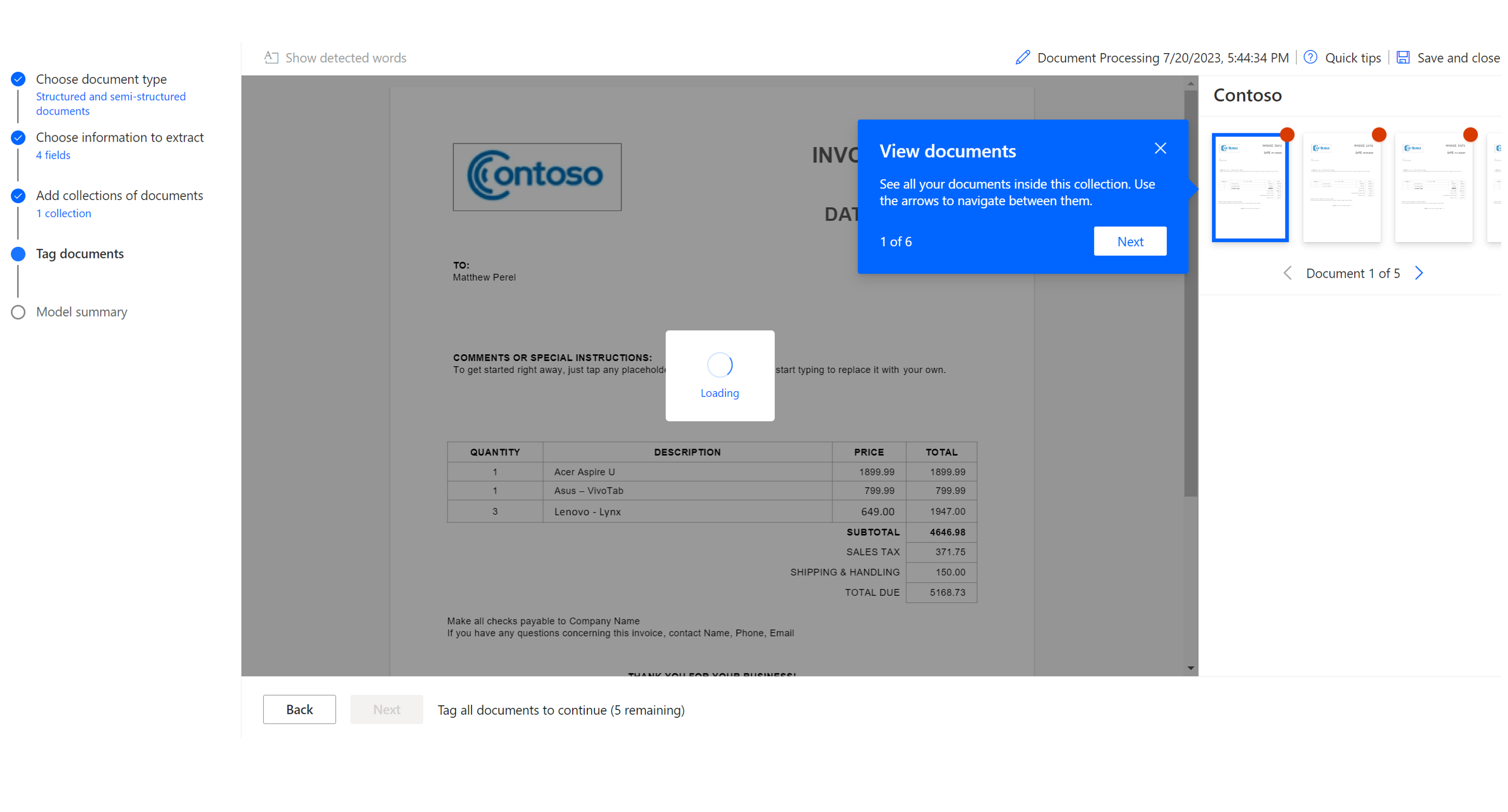Click the Loading spinner indicator
Screen dimensions: 1508x812
pos(720,365)
